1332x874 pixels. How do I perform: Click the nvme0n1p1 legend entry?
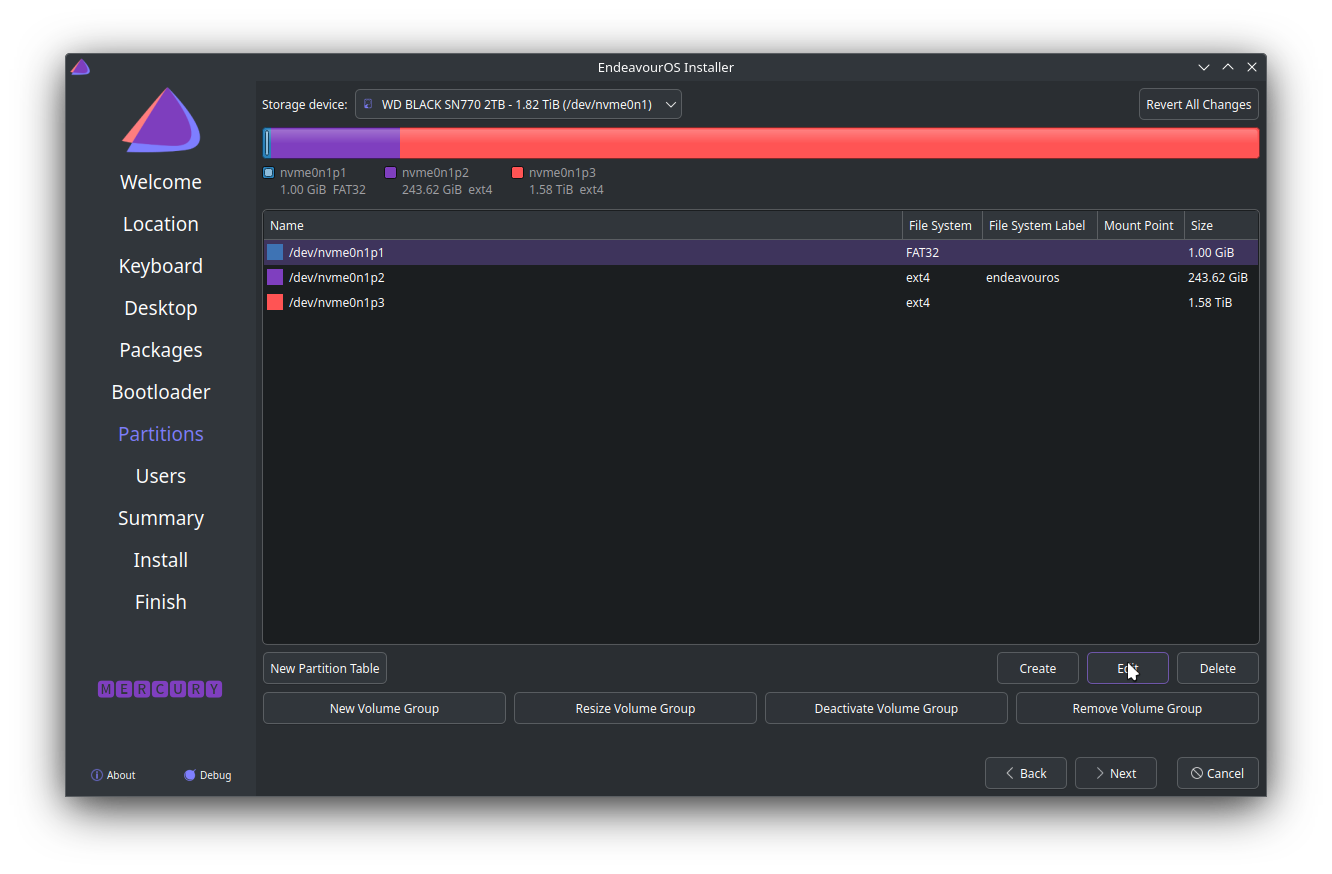click(314, 181)
